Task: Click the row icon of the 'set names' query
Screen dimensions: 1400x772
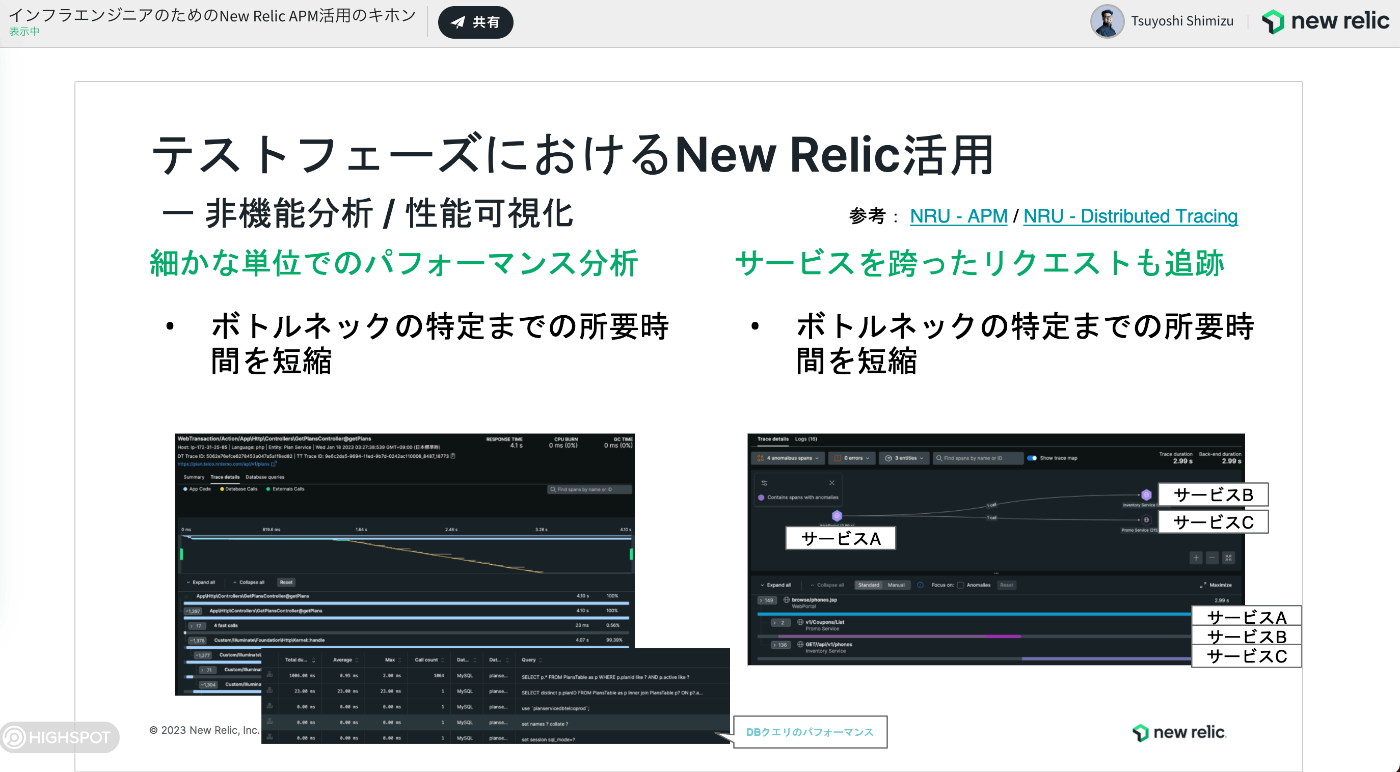Action: 269,722
